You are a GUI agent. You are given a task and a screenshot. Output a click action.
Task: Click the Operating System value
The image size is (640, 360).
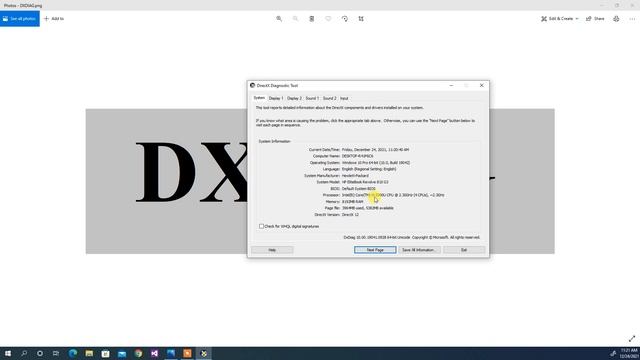click(376, 162)
